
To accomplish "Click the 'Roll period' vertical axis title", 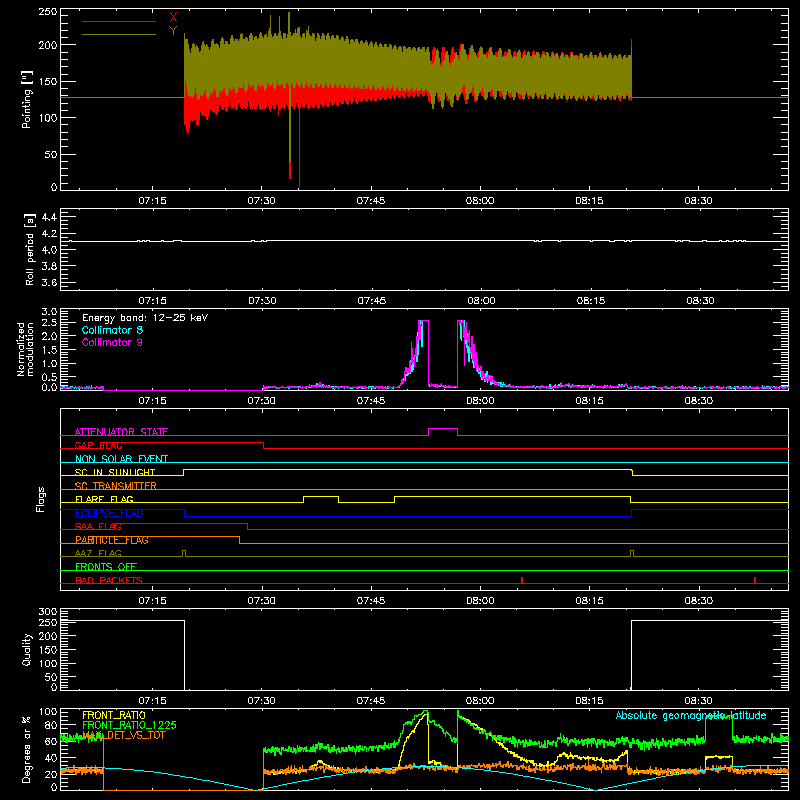I will pos(29,249).
